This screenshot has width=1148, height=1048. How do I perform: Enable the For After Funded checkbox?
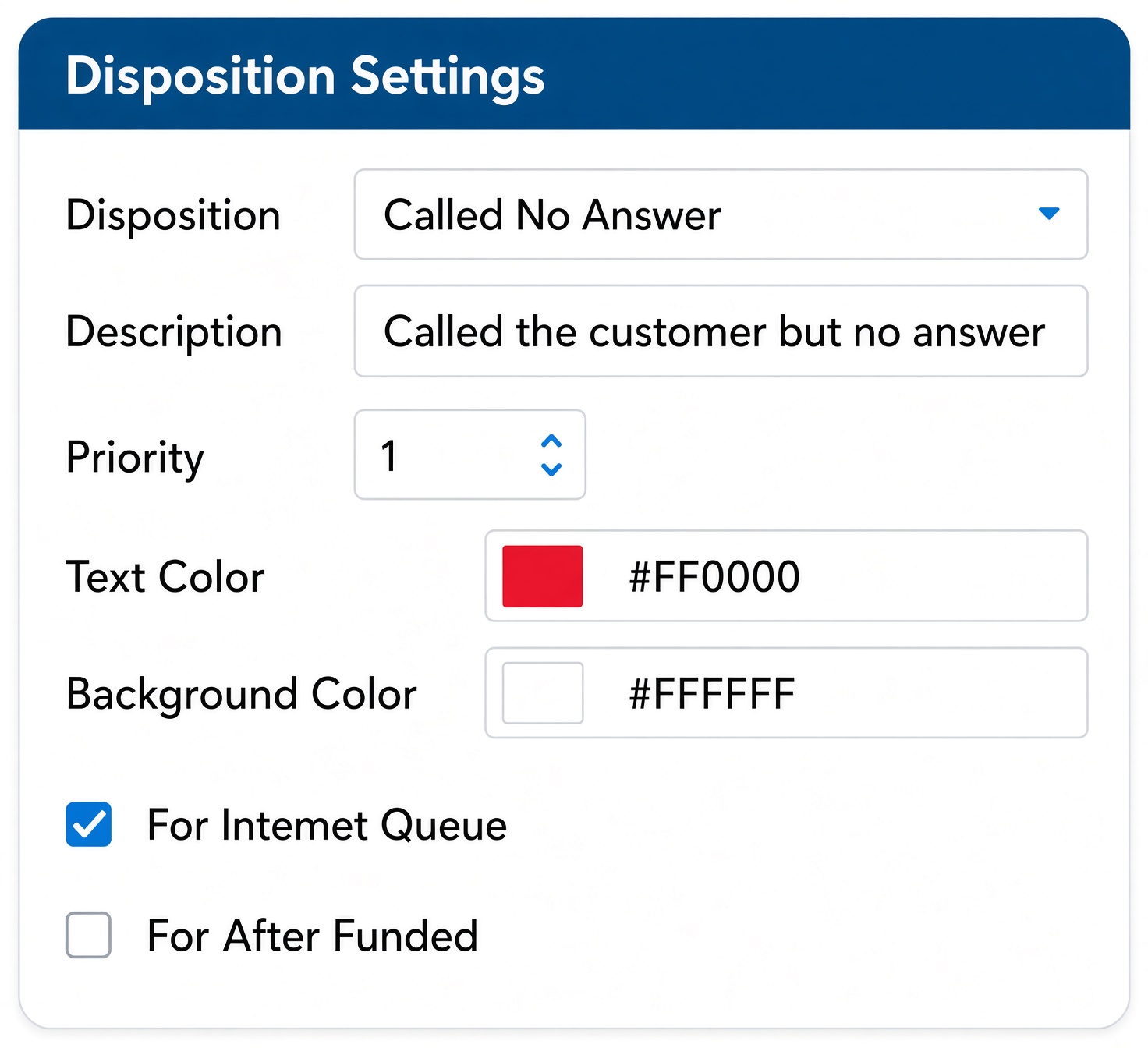pos(89,935)
